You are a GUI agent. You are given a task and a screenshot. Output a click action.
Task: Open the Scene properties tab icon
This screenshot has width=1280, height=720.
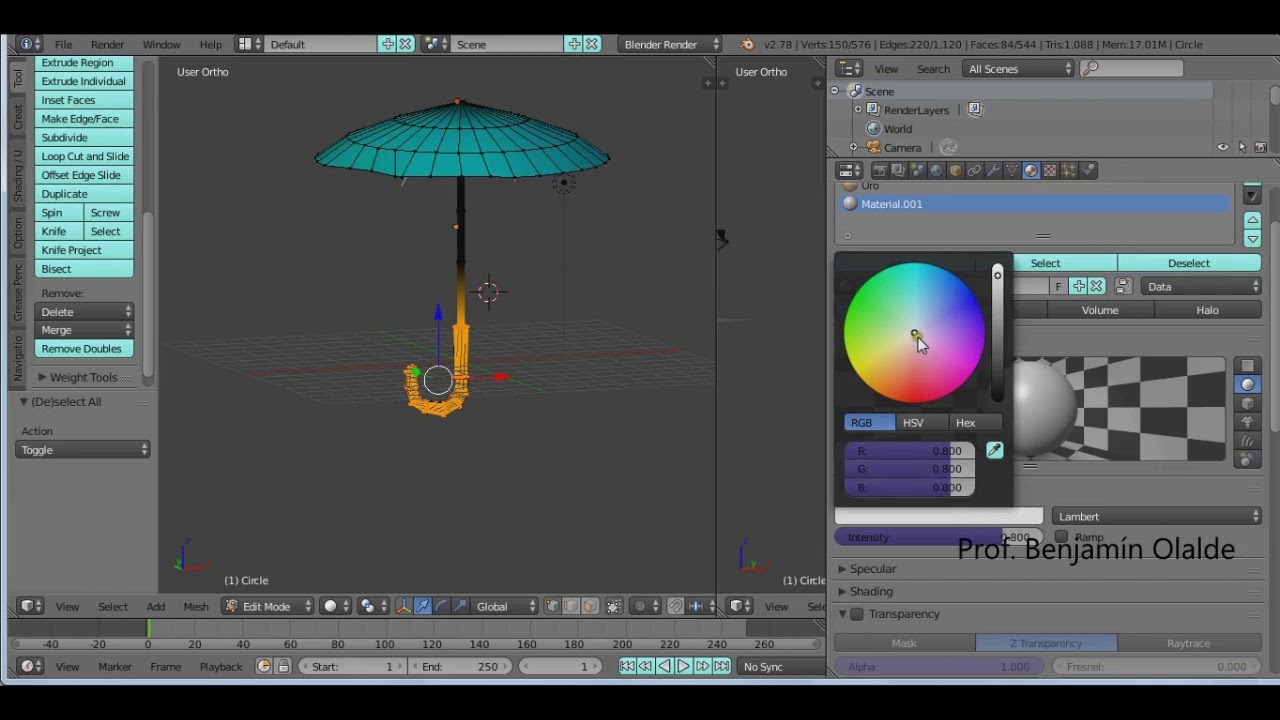point(917,171)
